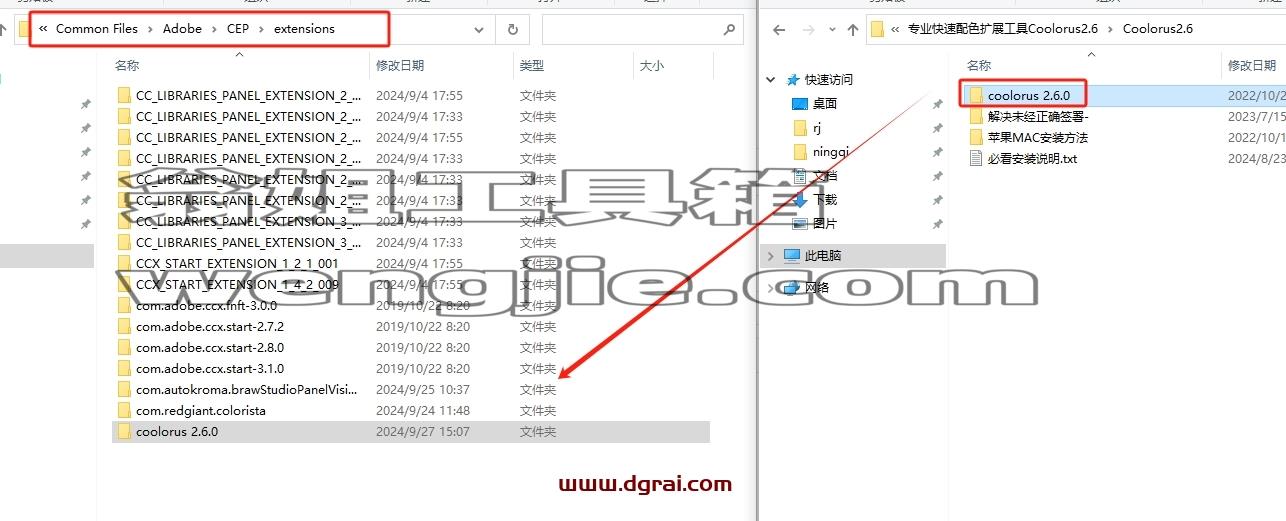Screen dimensions: 1286x521
Task: Open 桌面 in quick access sidebar
Action: pos(825,103)
